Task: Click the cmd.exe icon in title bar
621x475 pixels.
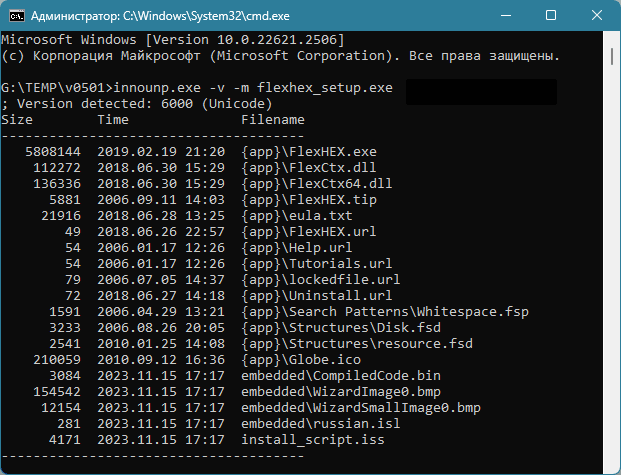Action: pos(17,16)
